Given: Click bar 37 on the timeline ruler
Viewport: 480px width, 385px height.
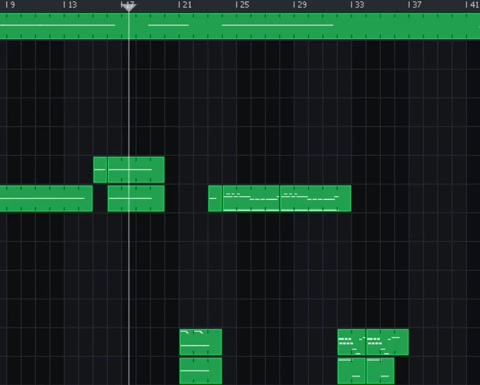Looking at the screenshot, I should [414, 5].
